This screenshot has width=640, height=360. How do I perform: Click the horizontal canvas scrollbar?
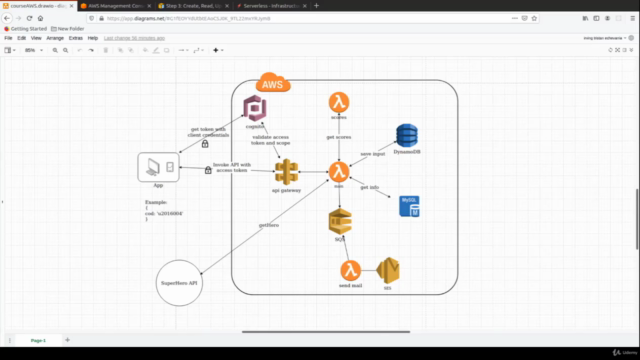coord(326,332)
